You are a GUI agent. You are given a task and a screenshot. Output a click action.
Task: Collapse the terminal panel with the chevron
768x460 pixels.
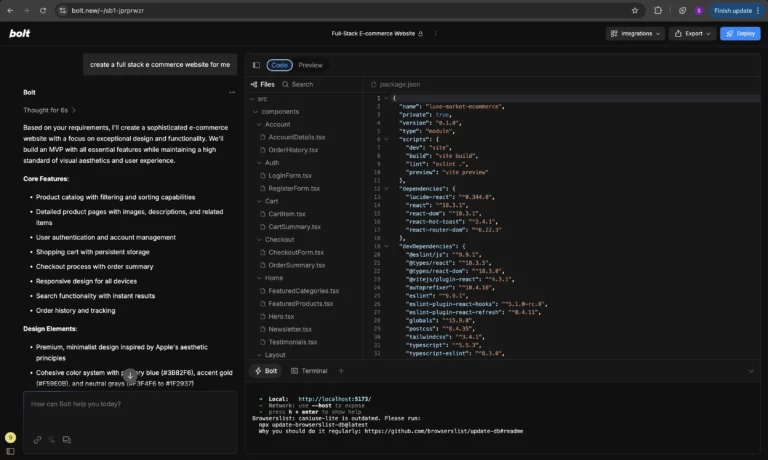(x=751, y=371)
